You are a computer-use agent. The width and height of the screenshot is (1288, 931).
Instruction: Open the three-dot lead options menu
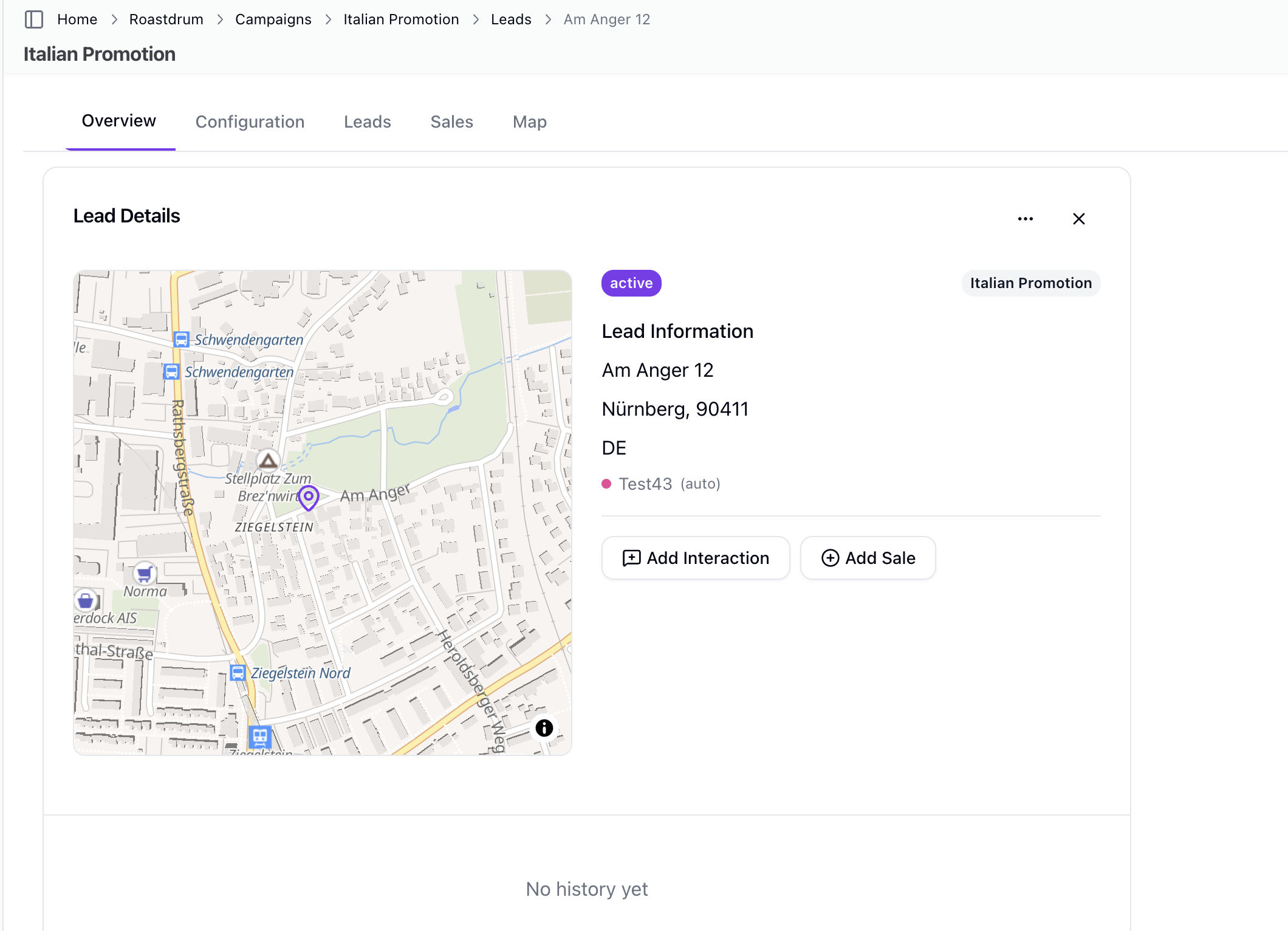coord(1025,219)
